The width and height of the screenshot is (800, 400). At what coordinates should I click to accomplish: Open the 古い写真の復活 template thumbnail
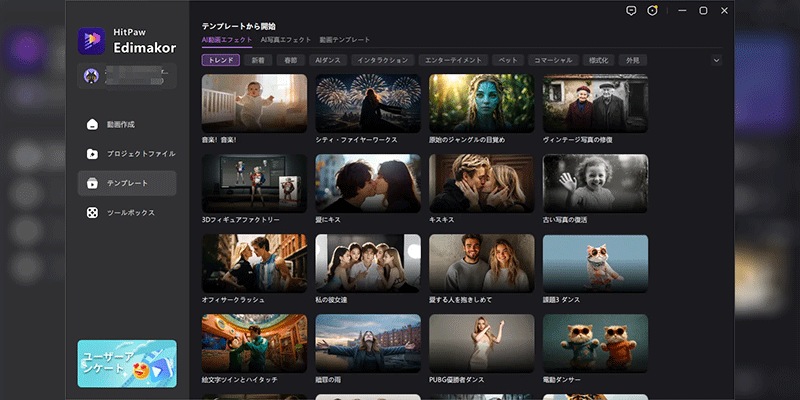point(595,184)
